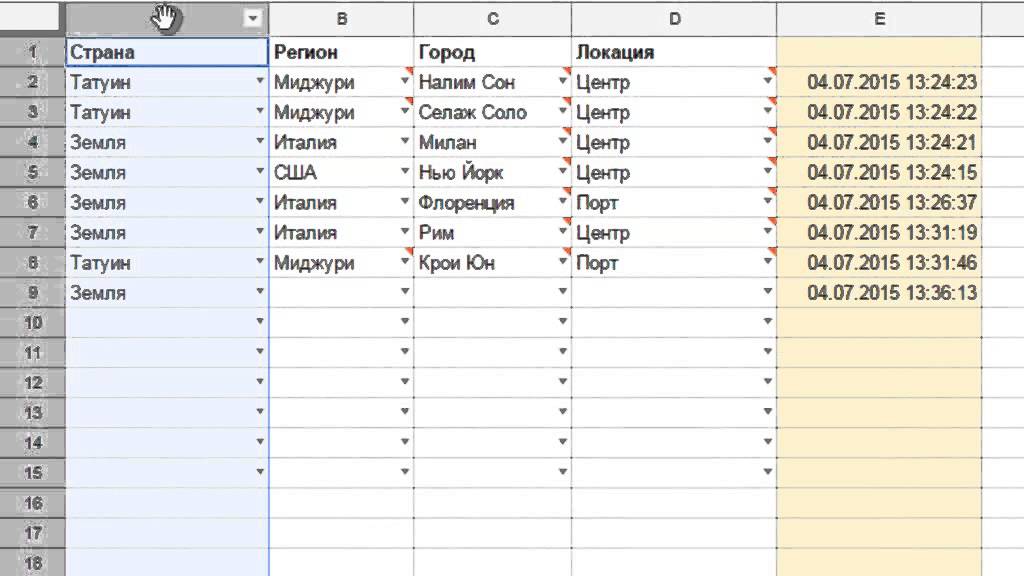The image size is (1024, 576).
Task: Select the Страна header cell
Action: point(166,52)
